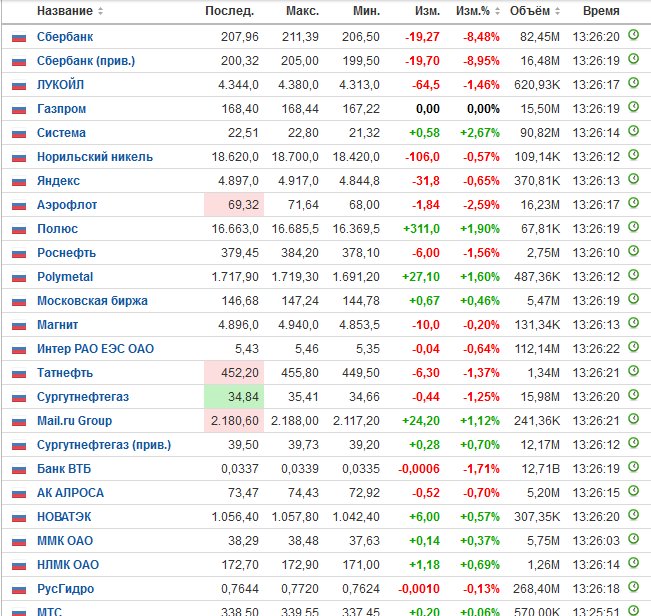Click the Послед. column header

(230, 11)
